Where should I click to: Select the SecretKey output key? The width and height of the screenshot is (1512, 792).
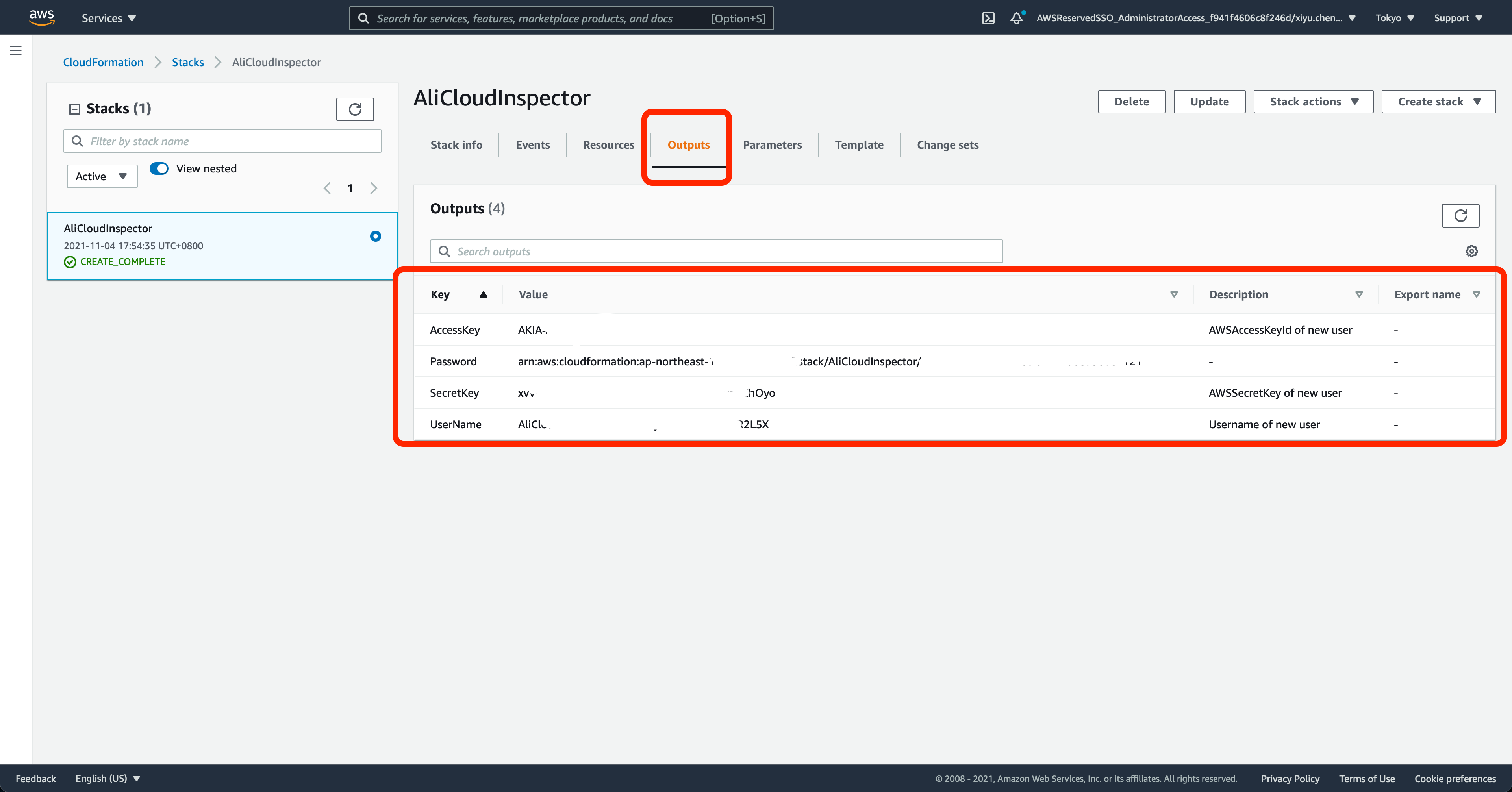click(x=454, y=393)
